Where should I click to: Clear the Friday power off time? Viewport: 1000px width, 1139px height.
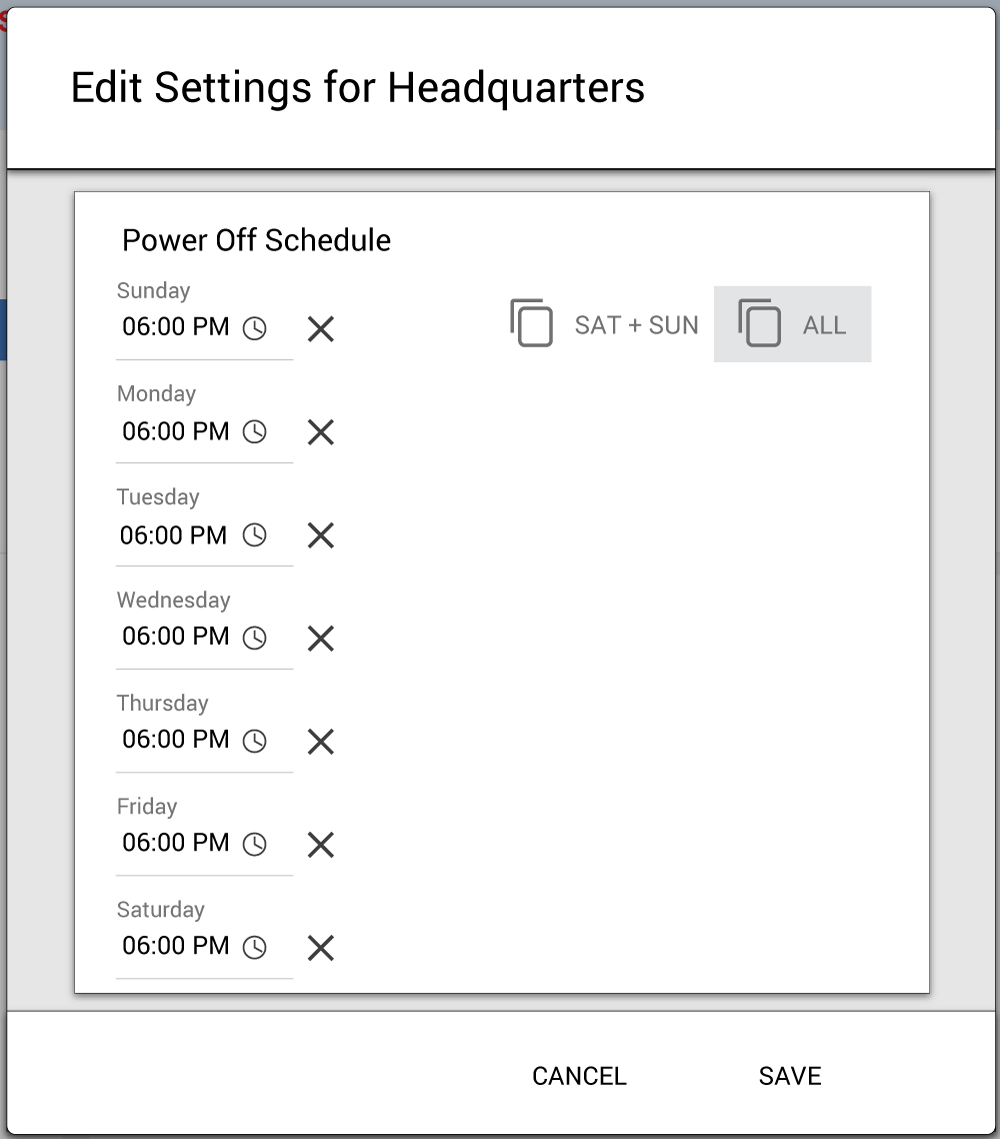pyautogui.click(x=320, y=845)
